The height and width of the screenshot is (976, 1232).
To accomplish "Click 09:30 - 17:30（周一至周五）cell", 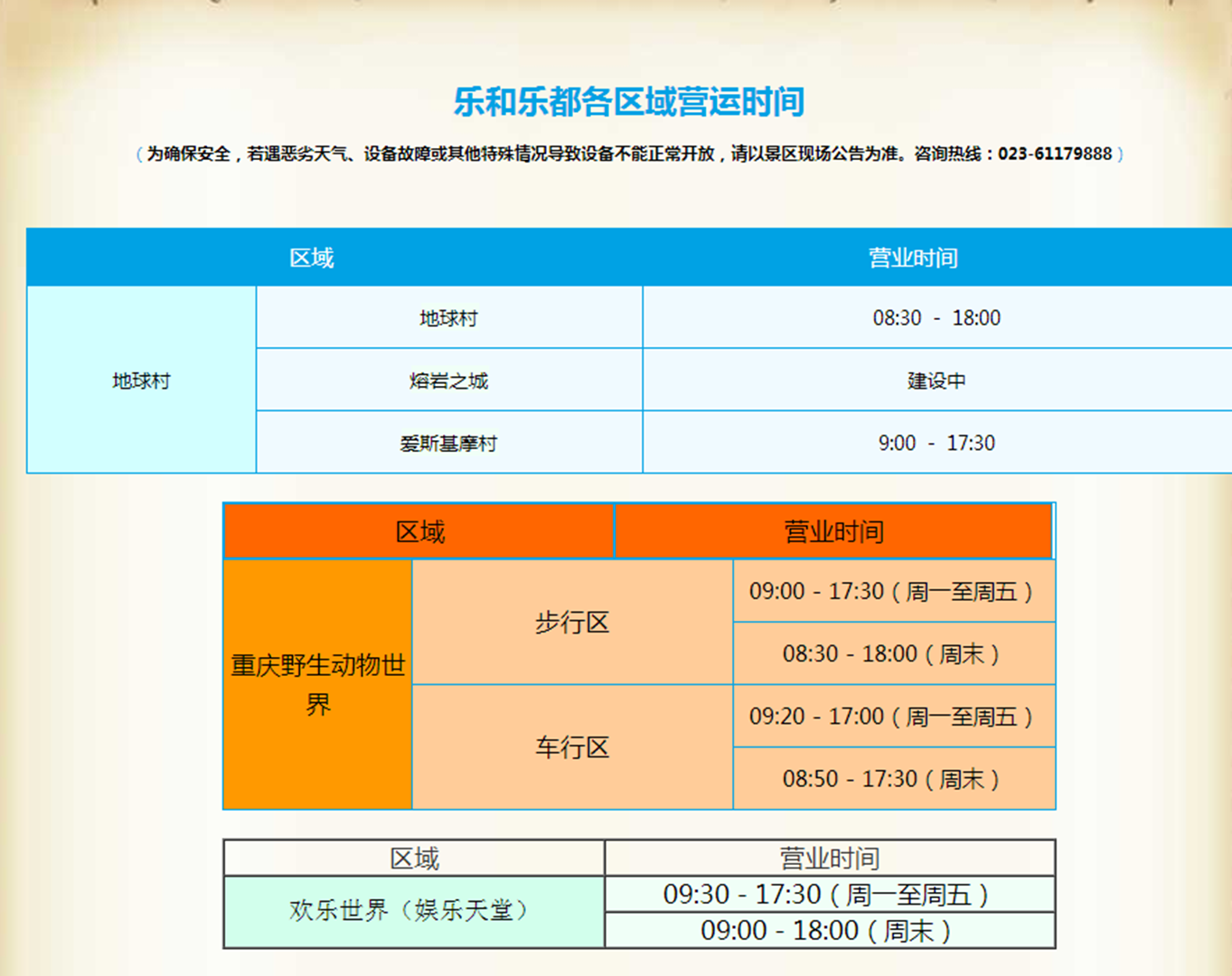I will pos(830,894).
